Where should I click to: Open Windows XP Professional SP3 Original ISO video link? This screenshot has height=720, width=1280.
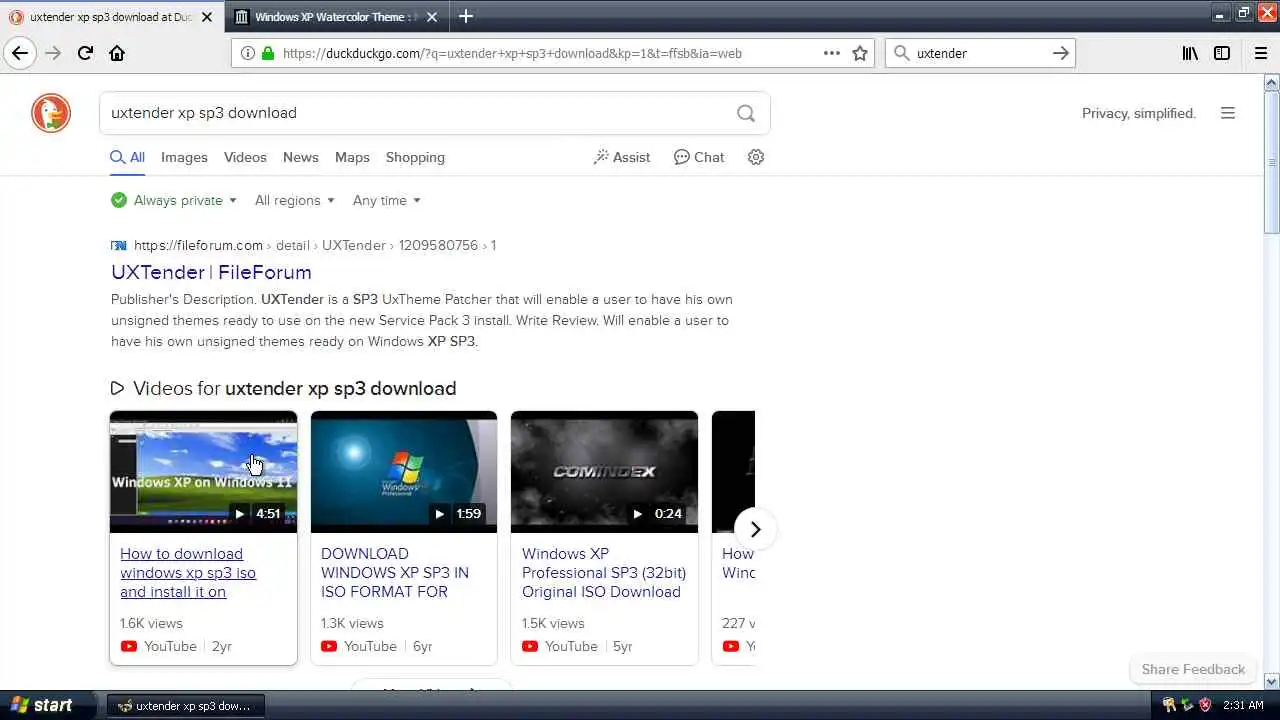[604, 573]
